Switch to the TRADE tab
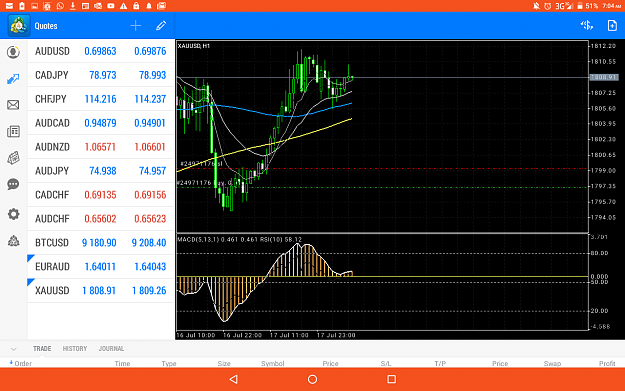 coord(42,349)
